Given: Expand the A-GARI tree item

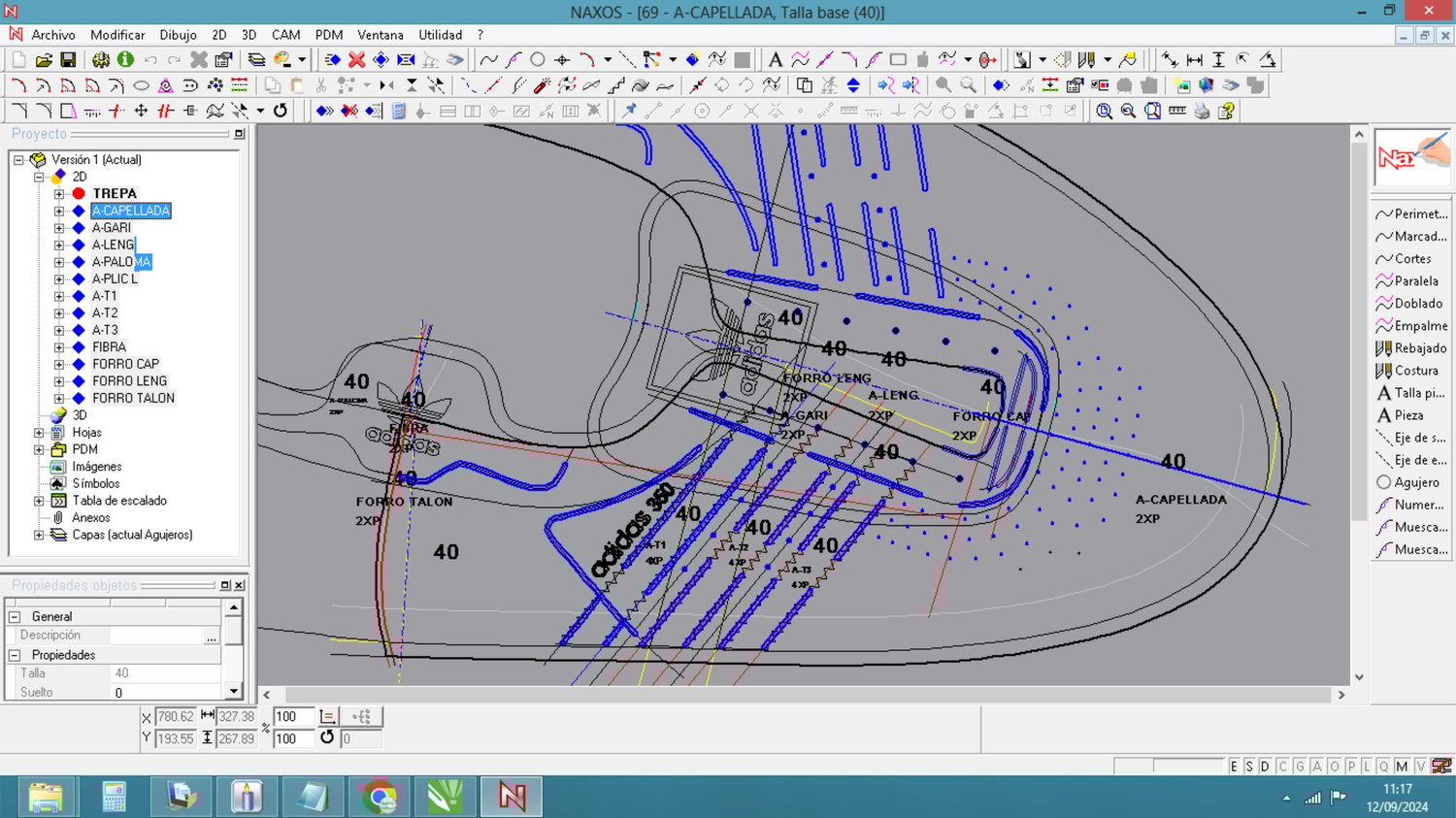Looking at the screenshot, I should 59,228.
